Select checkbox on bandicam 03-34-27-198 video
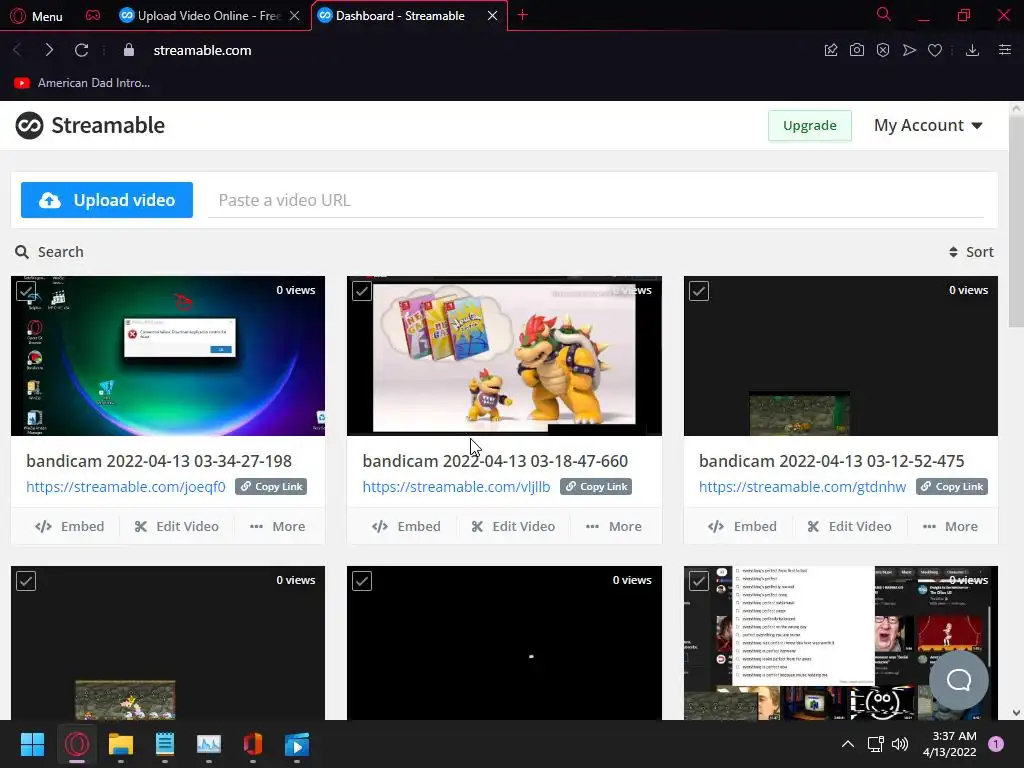This screenshot has width=1024, height=768. click(26, 291)
